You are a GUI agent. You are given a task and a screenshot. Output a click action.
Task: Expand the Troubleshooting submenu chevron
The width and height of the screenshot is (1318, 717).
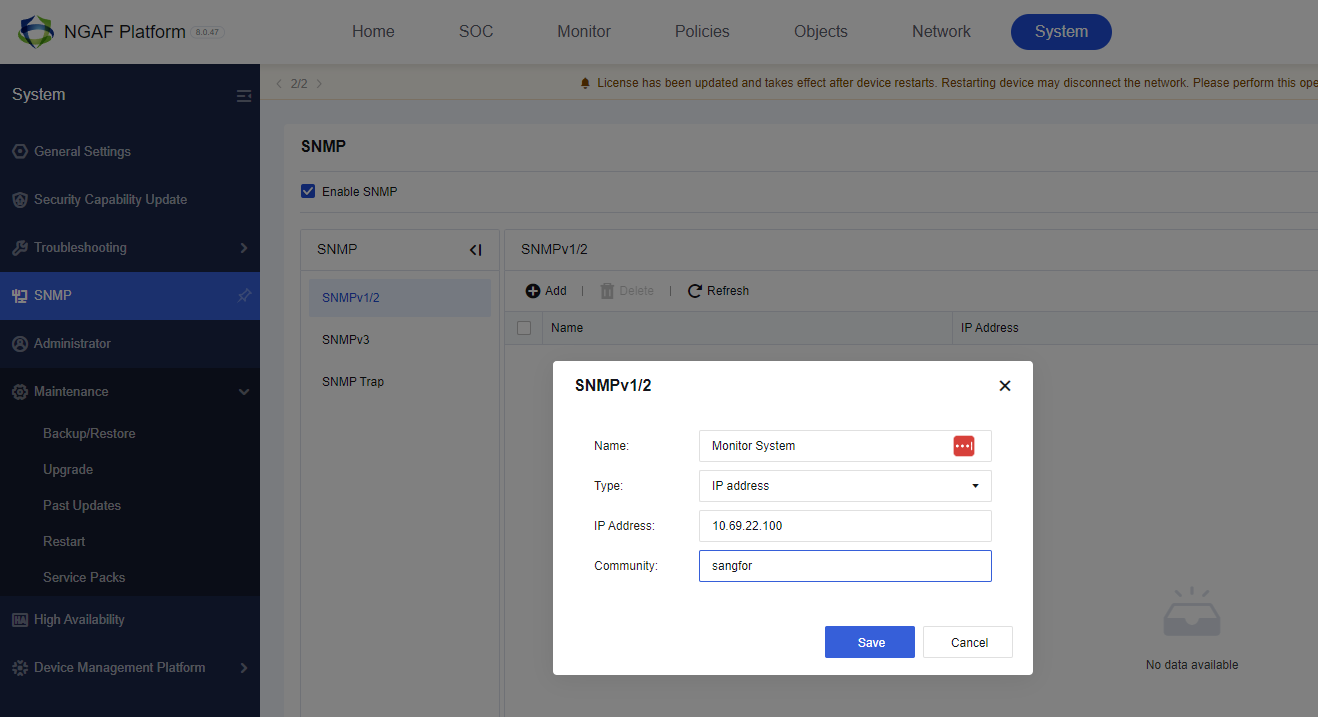click(244, 248)
